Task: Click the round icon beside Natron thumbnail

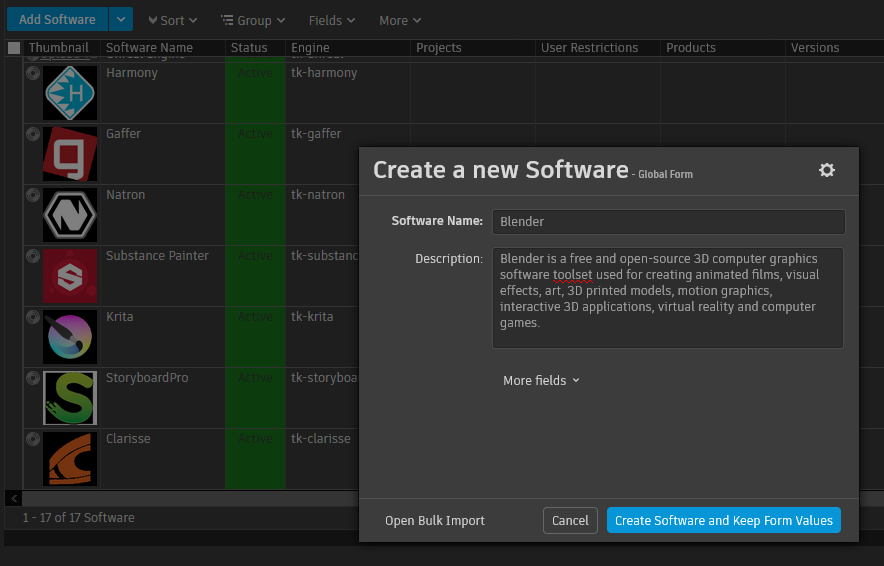Action: click(33, 194)
